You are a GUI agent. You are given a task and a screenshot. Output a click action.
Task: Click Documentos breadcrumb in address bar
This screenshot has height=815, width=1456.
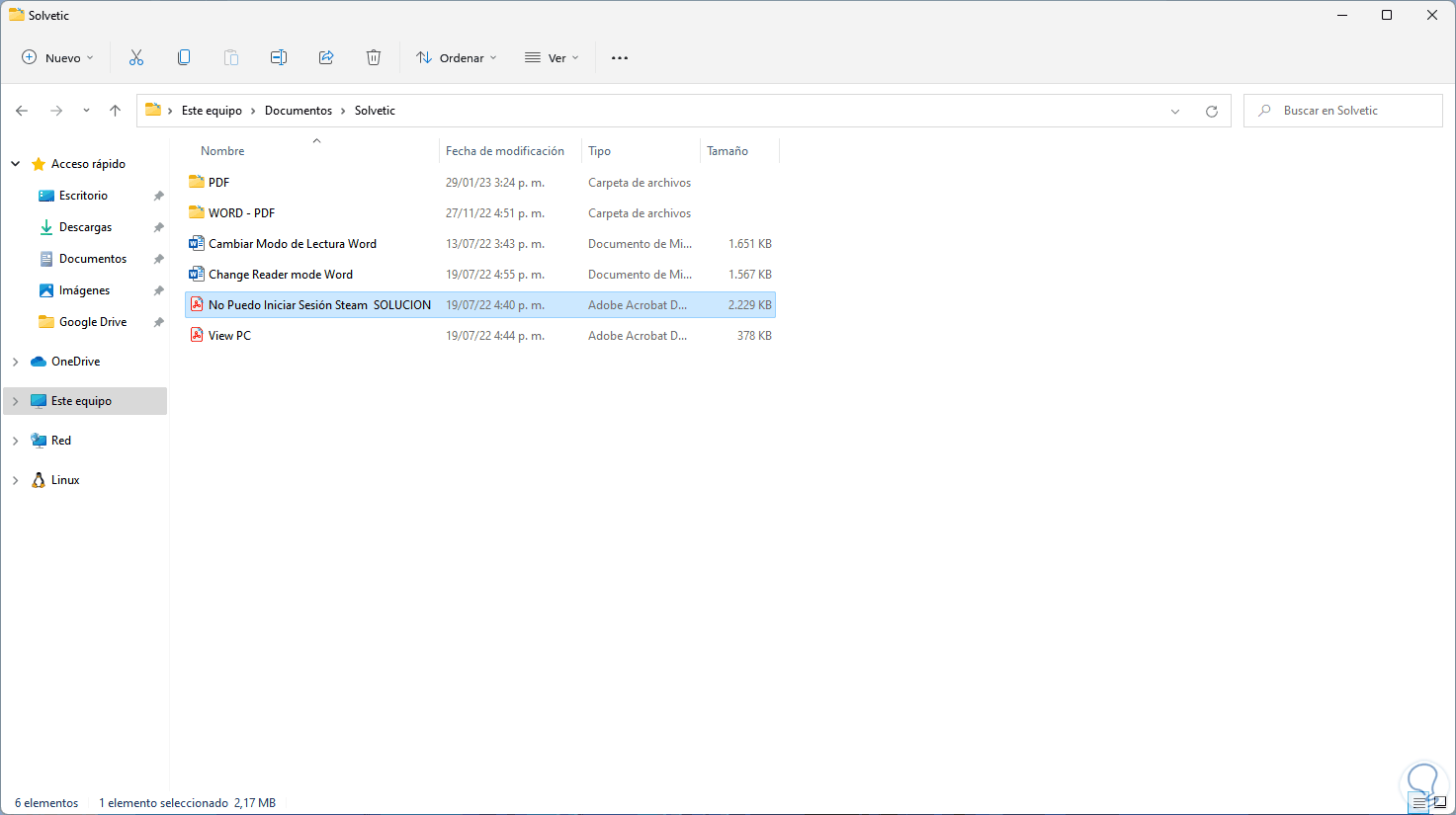[299, 111]
